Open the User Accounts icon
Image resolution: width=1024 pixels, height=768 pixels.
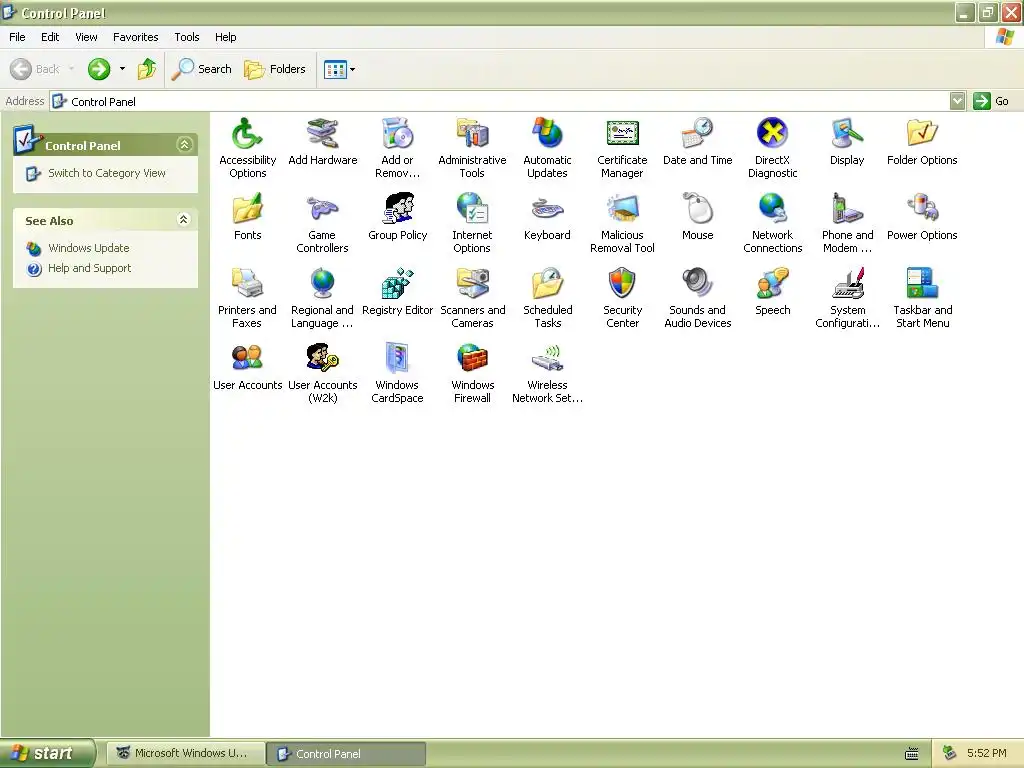pos(248,367)
